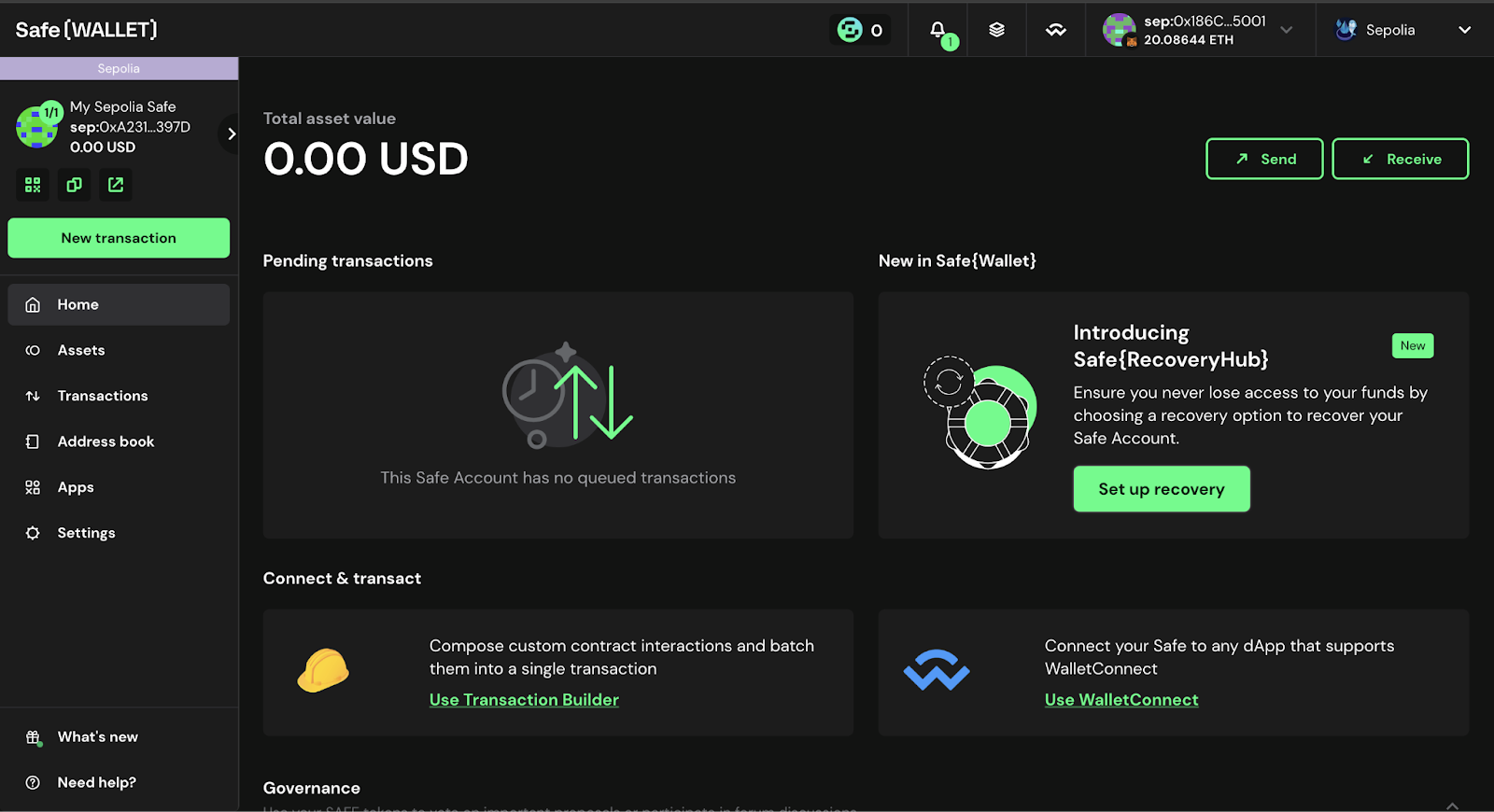
Task: Open the batch transactions stack icon
Action: [x=996, y=30]
